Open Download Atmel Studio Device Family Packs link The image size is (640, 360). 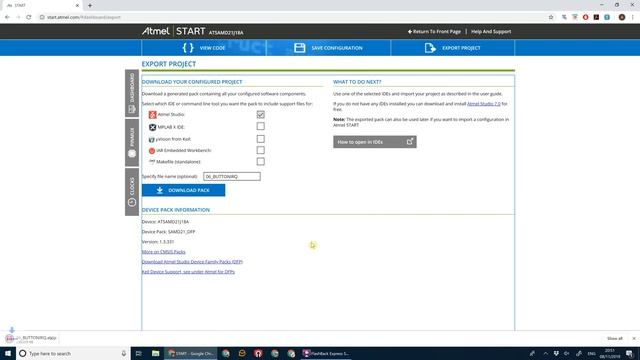click(x=192, y=262)
